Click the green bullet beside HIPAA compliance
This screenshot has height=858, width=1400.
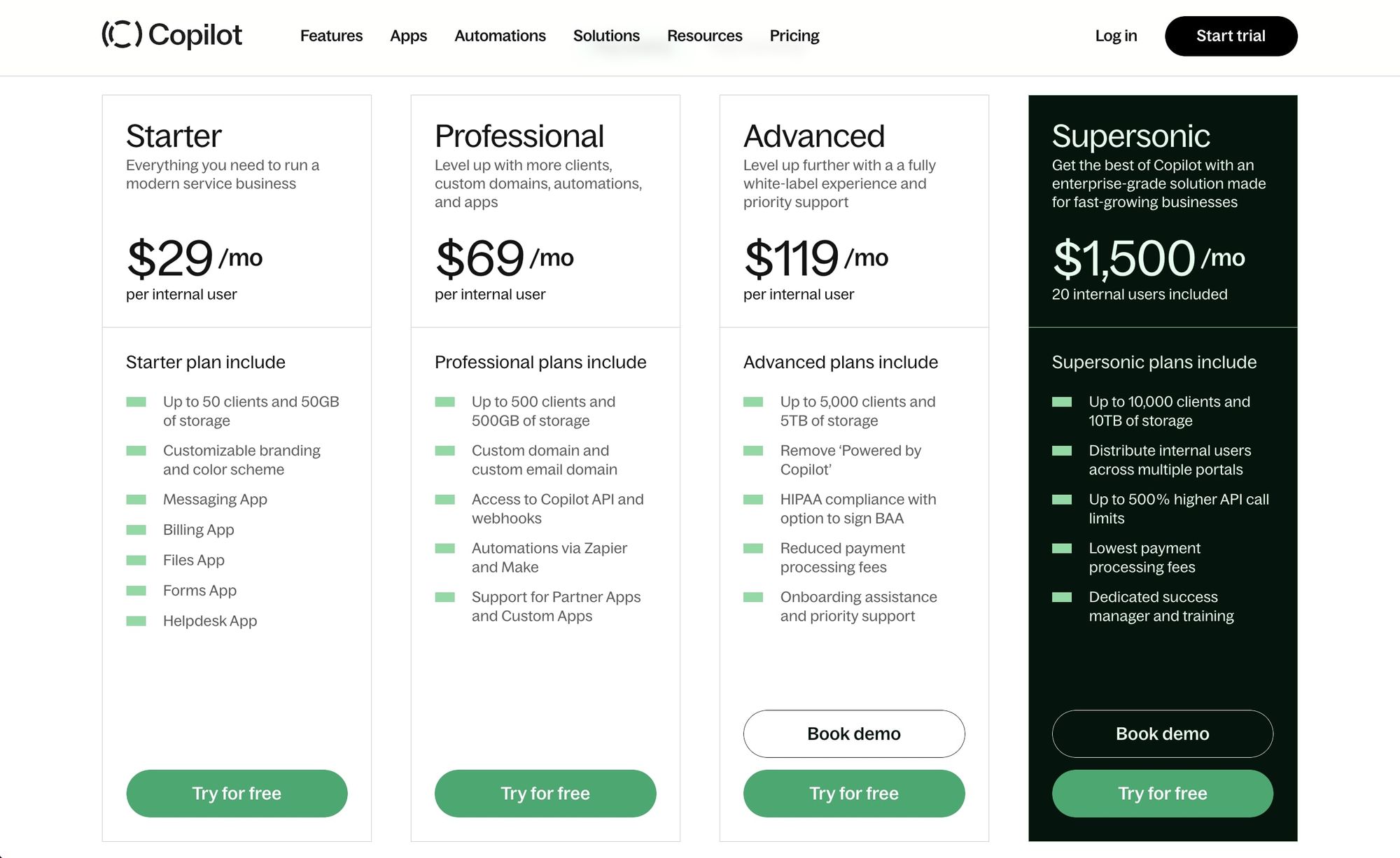point(753,500)
